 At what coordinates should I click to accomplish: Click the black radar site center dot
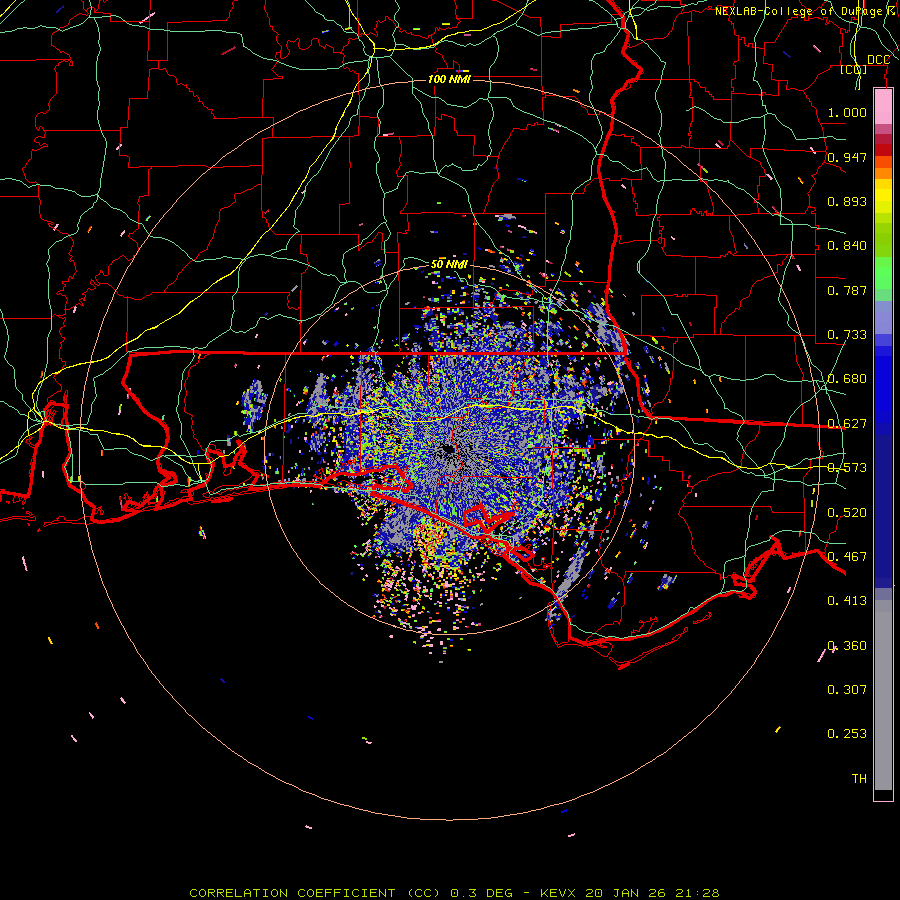(x=448, y=449)
